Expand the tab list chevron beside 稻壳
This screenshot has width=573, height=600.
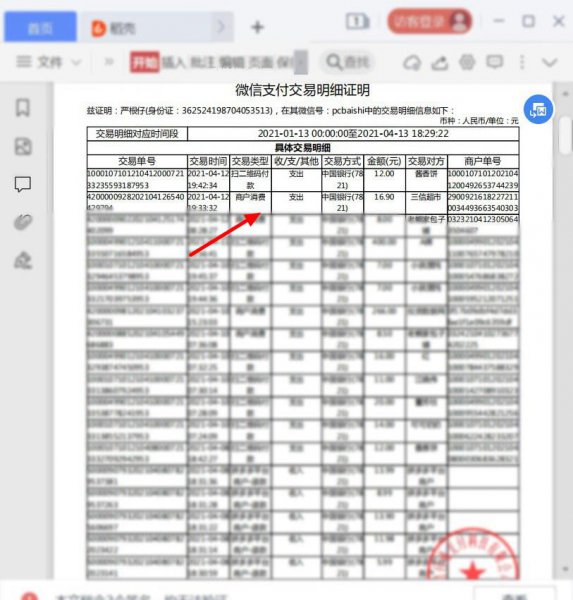click(x=221, y=27)
